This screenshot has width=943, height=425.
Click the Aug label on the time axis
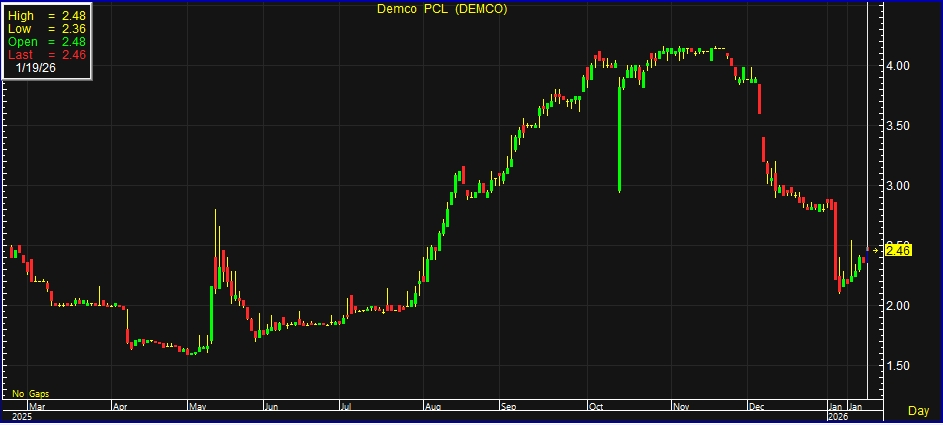pos(433,407)
